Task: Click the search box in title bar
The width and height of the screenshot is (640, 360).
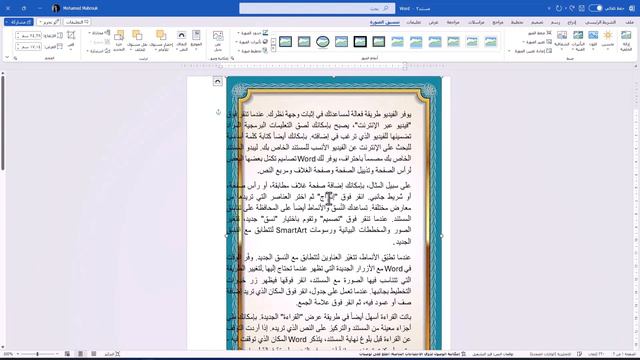Action: click(x=317, y=8)
